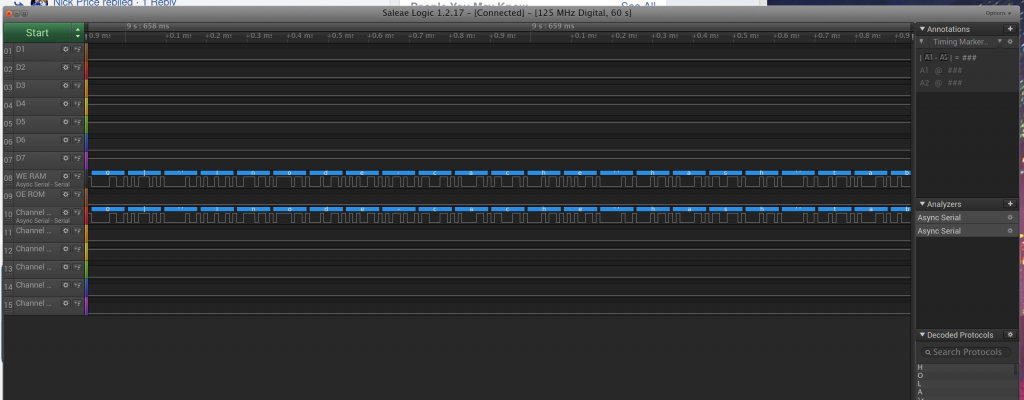Open Decoded Protocols settings gear
The height and width of the screenshot is (400, 1024).
[x=1010, y=335]
